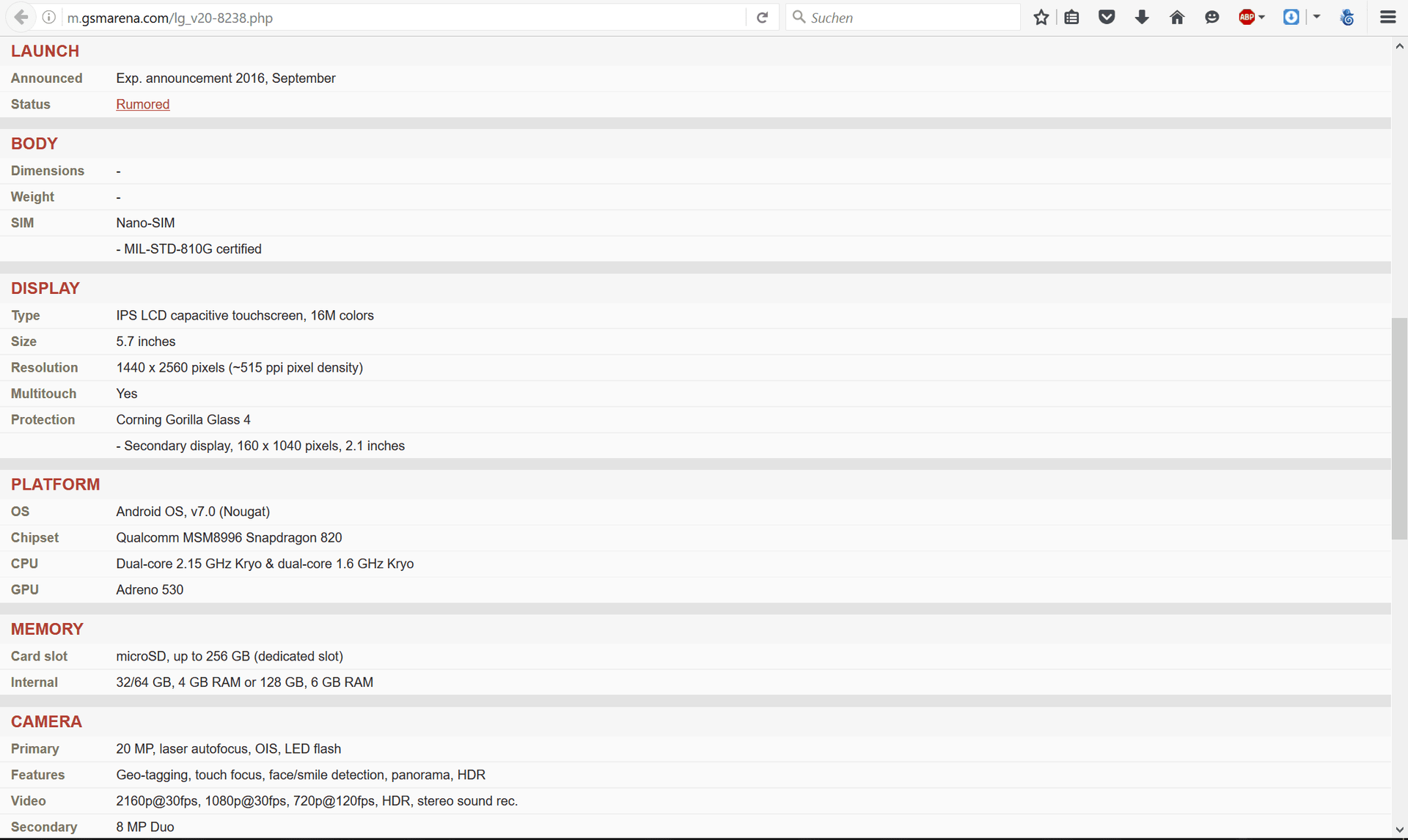This screenshot has height=840, width=1408.
Task: Click 'Exp. announcement 2016, September' text
Action: (226, 78)
